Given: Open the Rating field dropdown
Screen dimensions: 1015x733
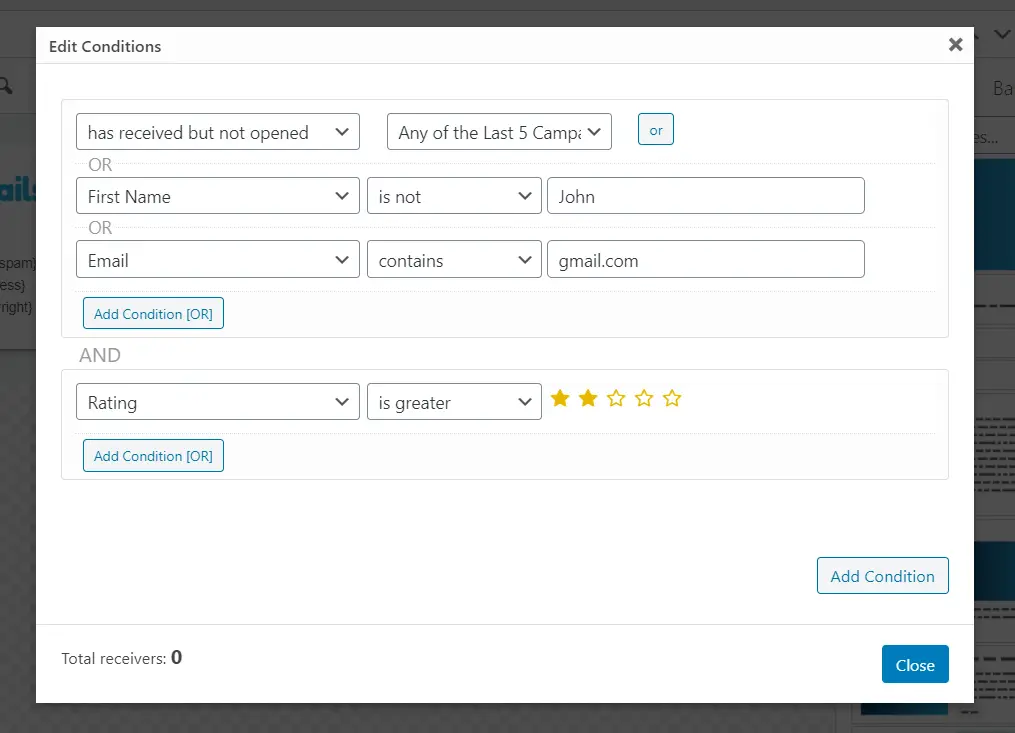Looking at the screenshot, I should (x=218, y=401).
